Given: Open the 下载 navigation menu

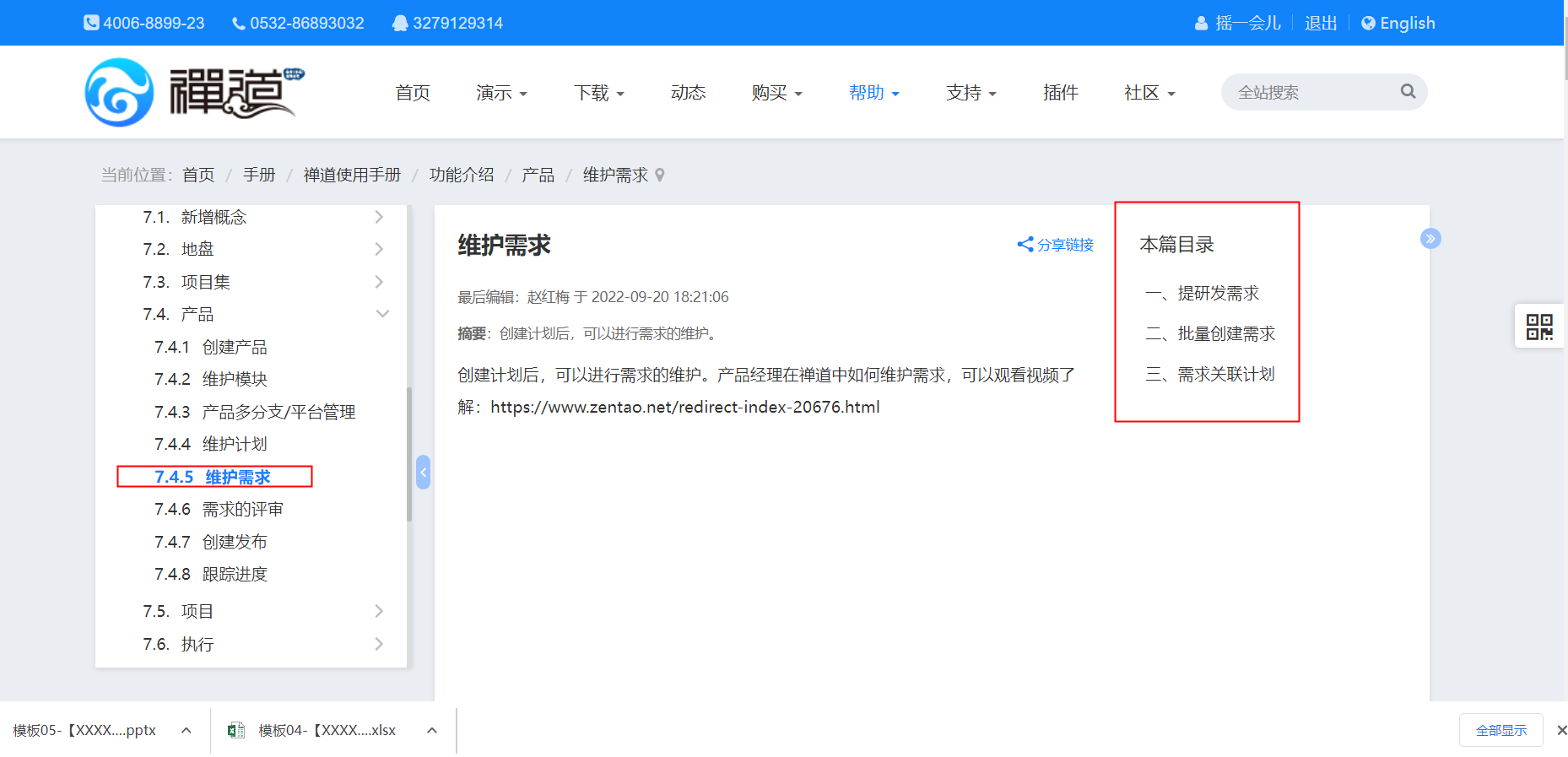Looking at the screenshot, I should 598,93.
